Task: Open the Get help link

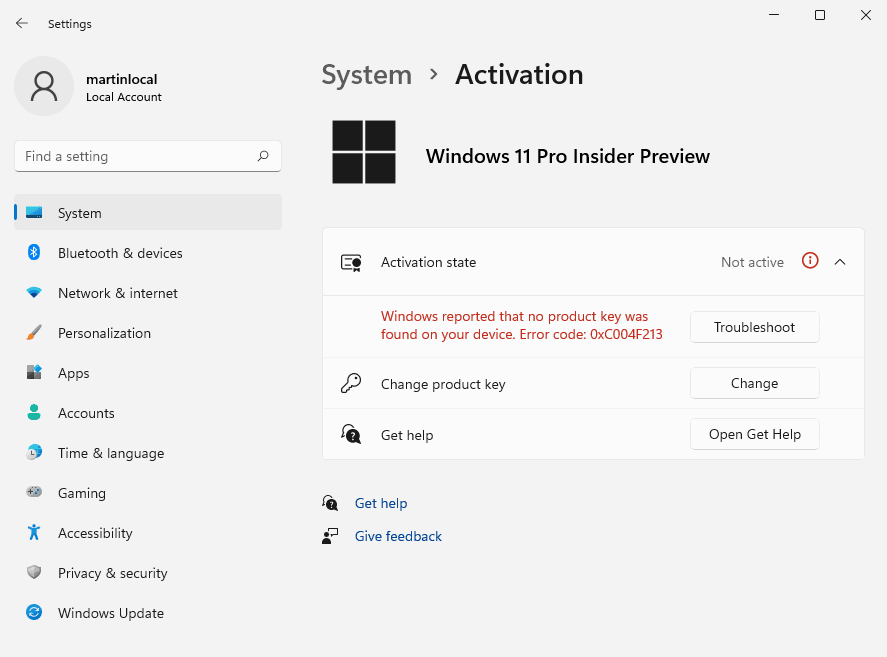Action: [x=381, y=503]
